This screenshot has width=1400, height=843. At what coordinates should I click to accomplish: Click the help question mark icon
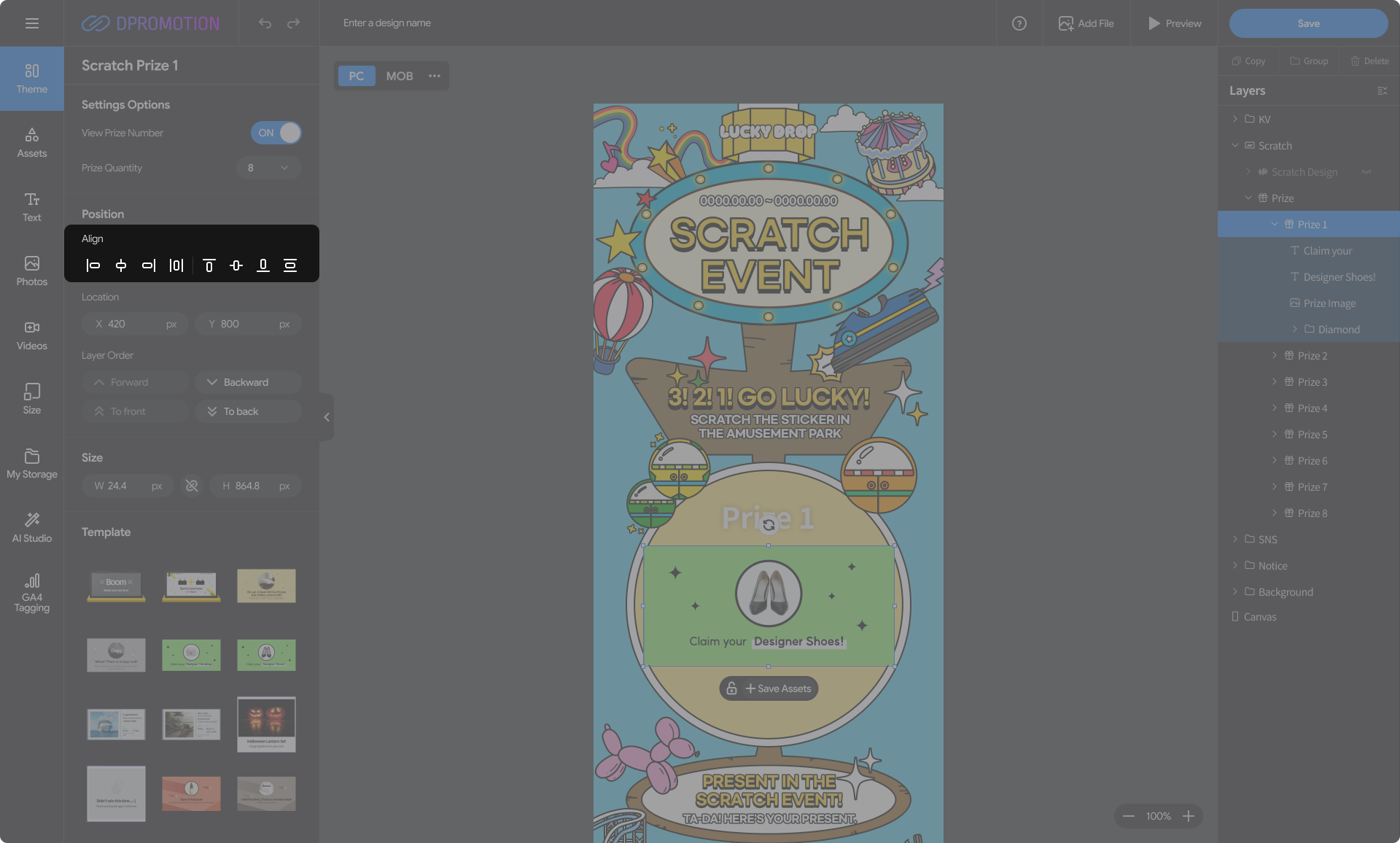pyautogui.click(x=1019, y=23)
